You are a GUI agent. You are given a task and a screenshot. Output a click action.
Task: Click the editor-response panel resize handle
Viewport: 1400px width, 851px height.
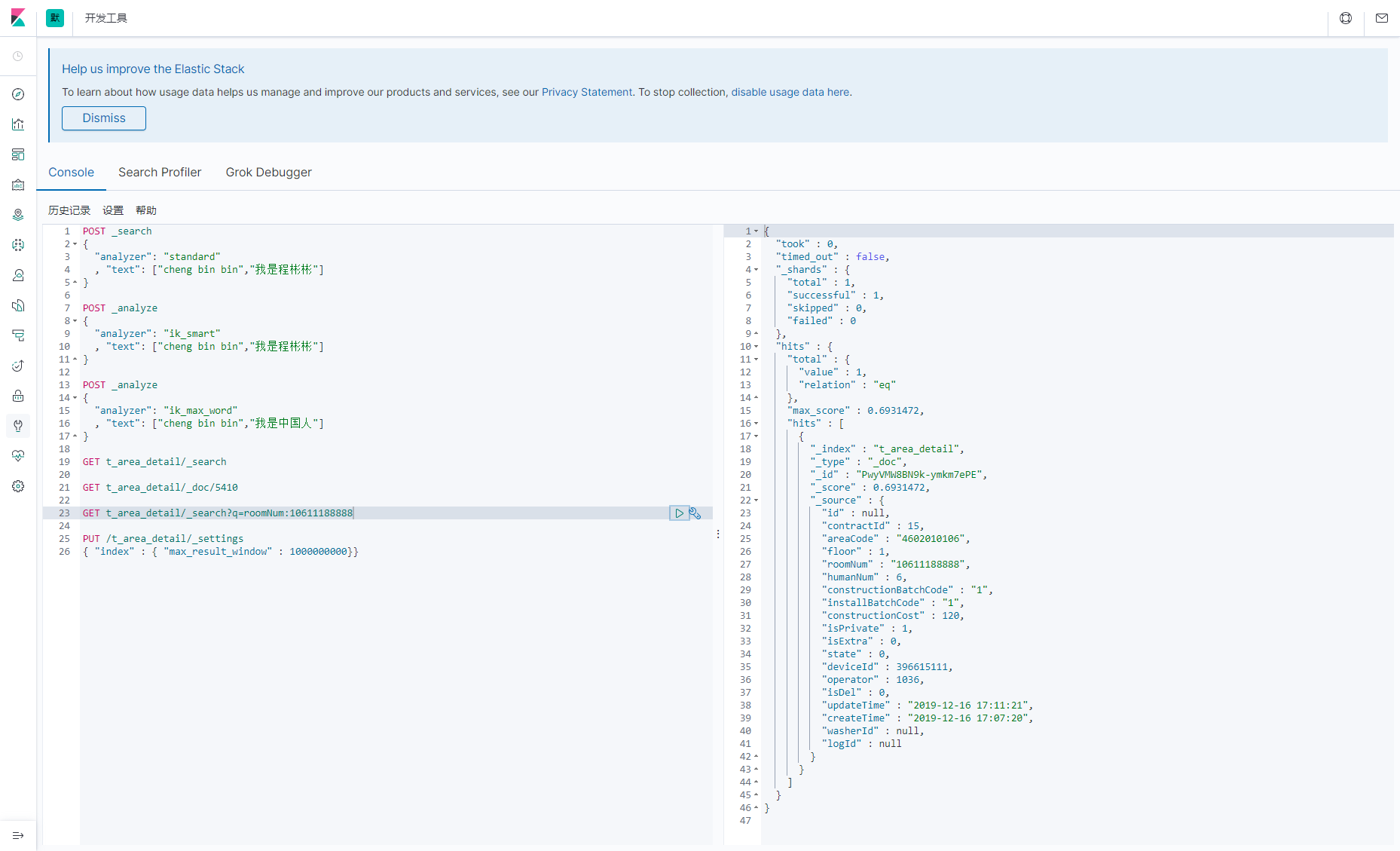point(718,534)
